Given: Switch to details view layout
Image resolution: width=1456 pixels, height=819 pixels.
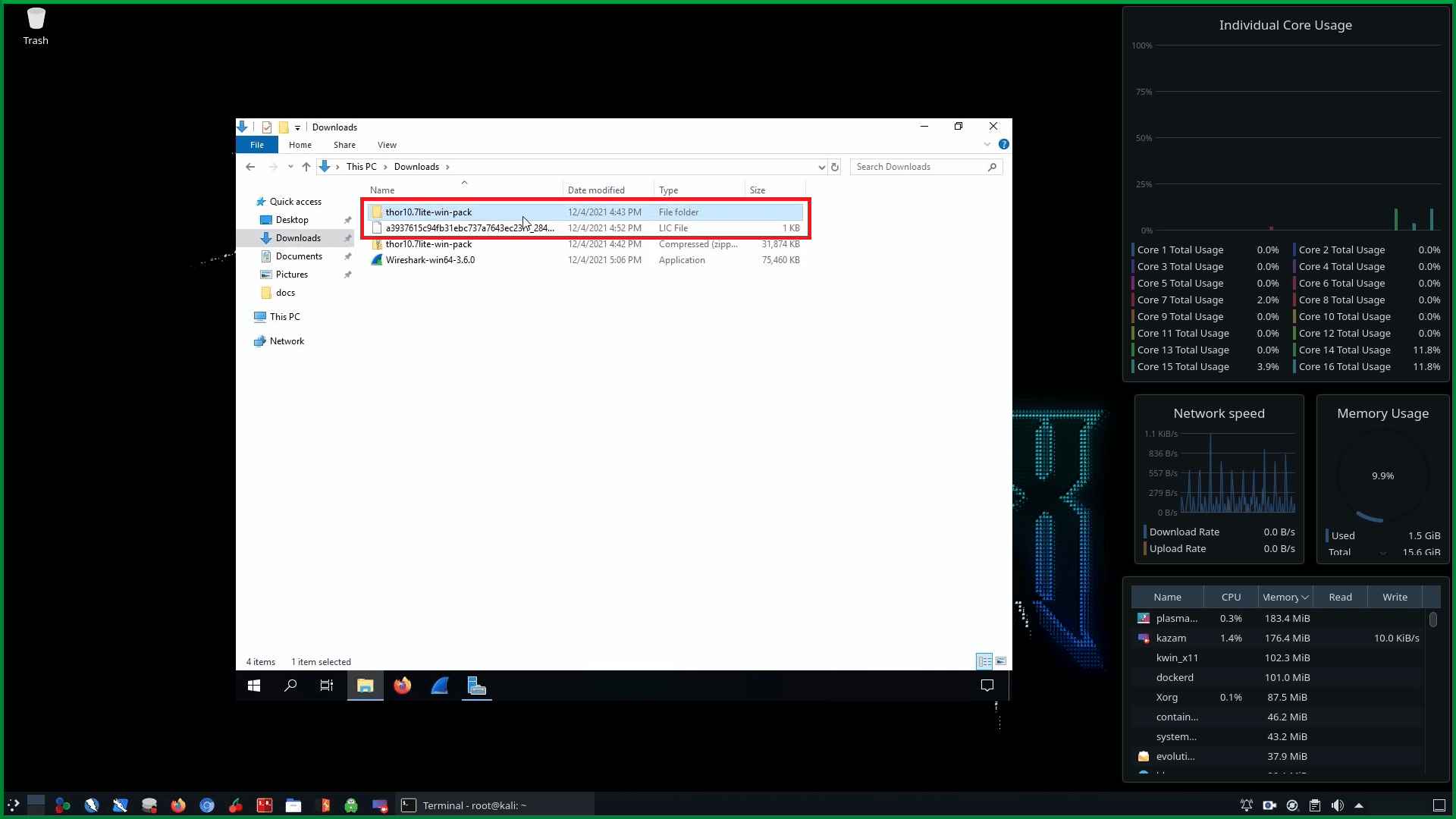Looking at the screenshot, I should 984,661.
